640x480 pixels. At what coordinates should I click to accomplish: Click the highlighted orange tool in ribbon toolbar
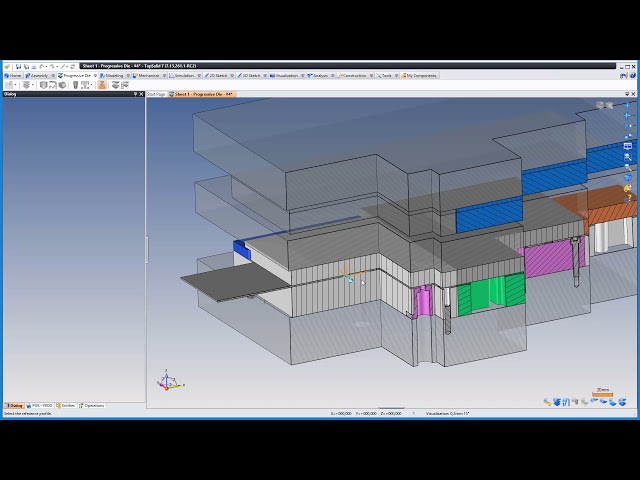point(102,85)
